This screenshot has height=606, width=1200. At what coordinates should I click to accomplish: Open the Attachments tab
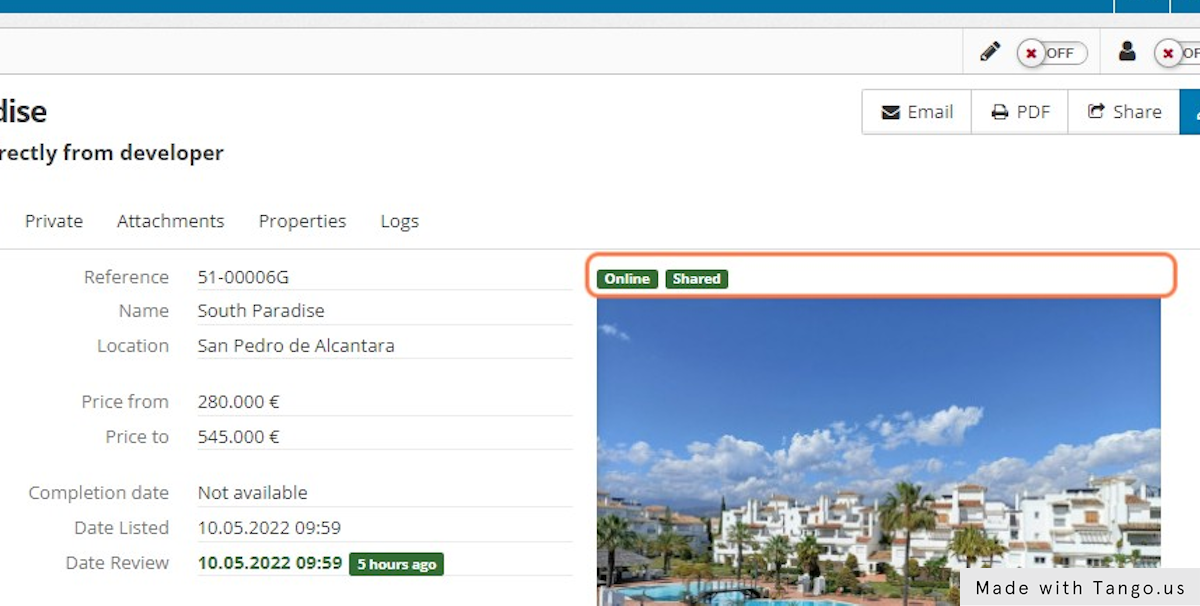coord(171,221)
